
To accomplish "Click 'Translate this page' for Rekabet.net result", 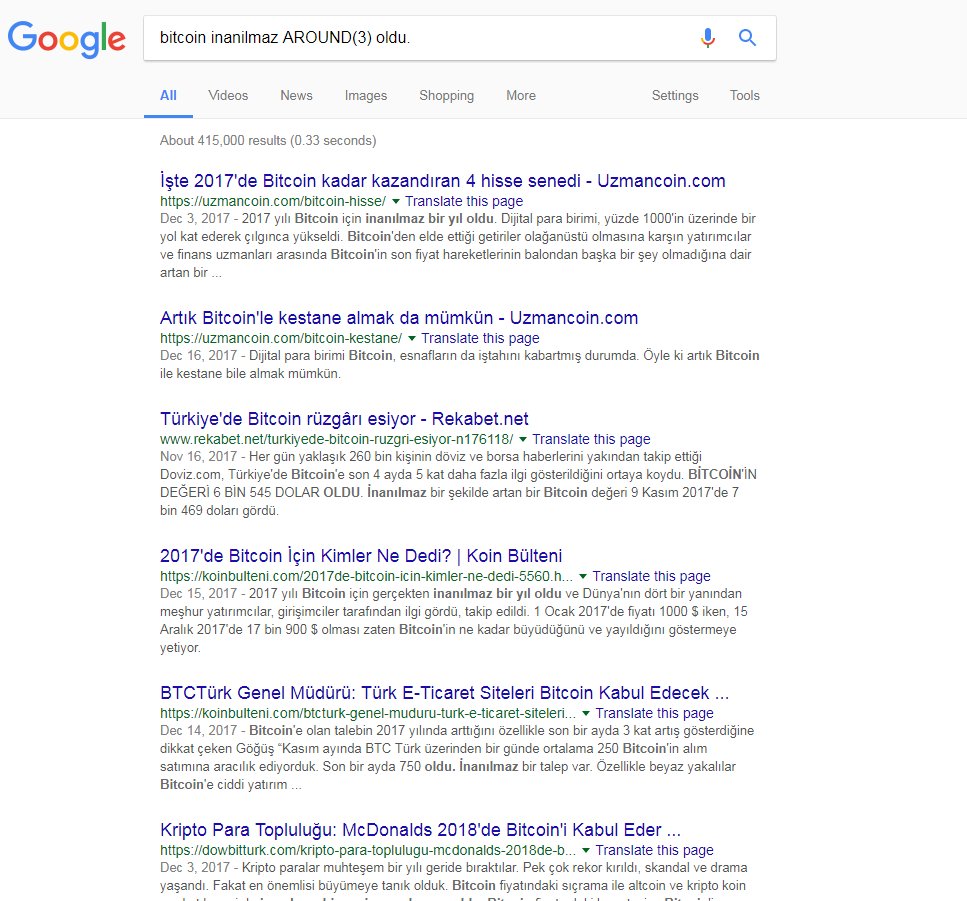I will click(x=591, y=439).
